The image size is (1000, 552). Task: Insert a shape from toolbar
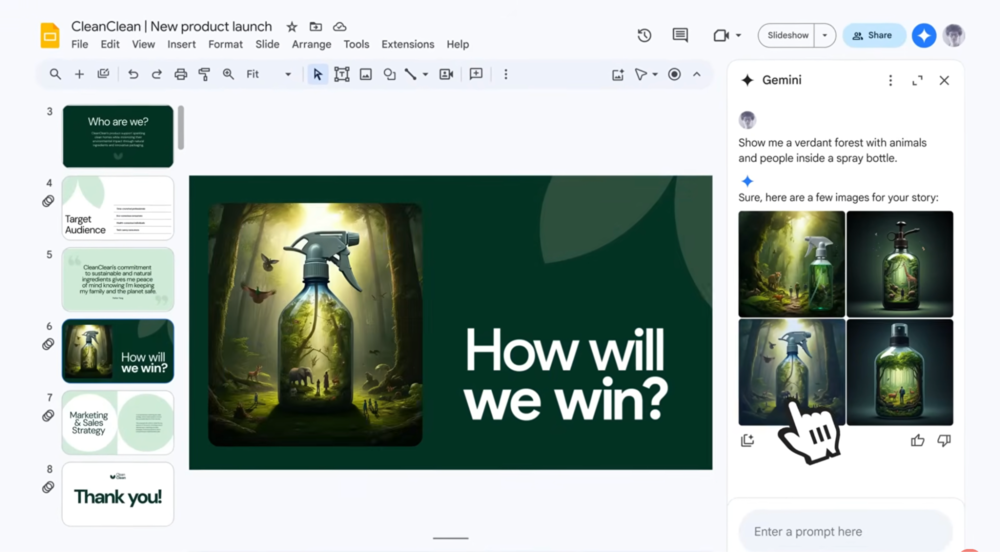coord(389,75)
